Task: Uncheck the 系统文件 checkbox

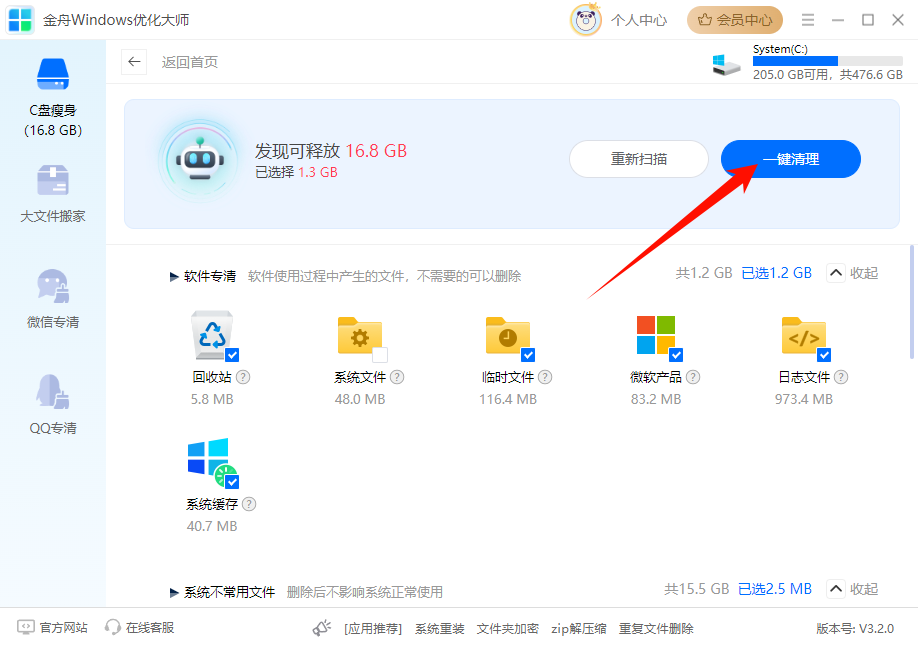Action: [x=379, y=354]
